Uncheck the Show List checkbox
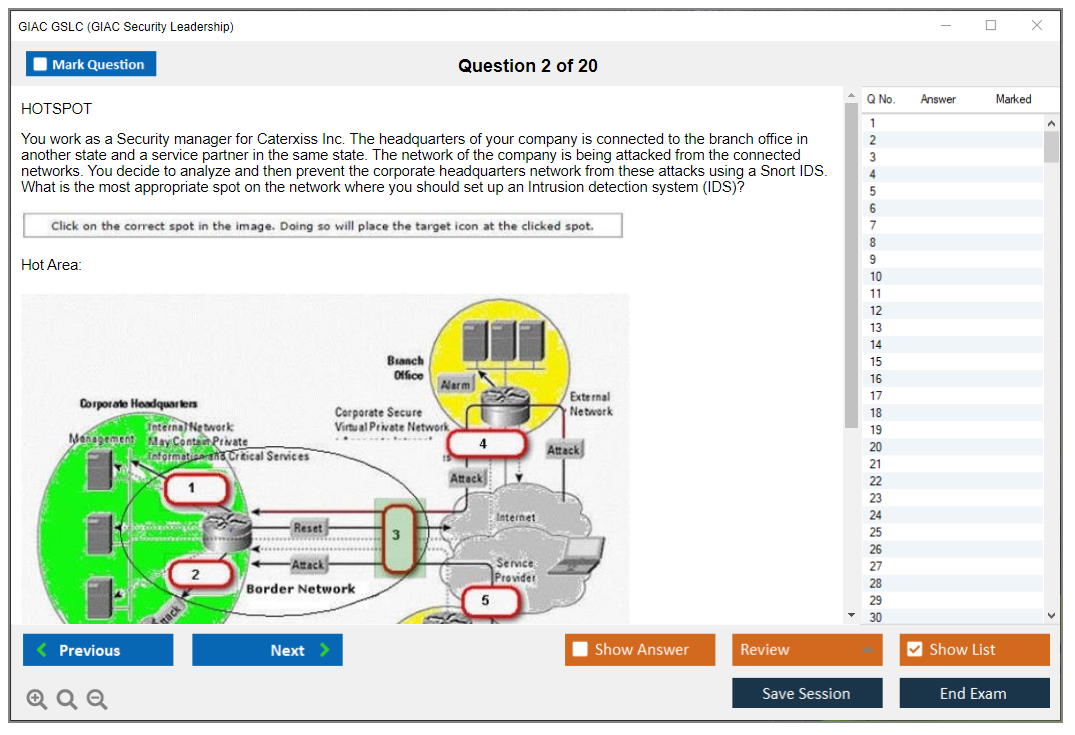 tap(914, 650)
